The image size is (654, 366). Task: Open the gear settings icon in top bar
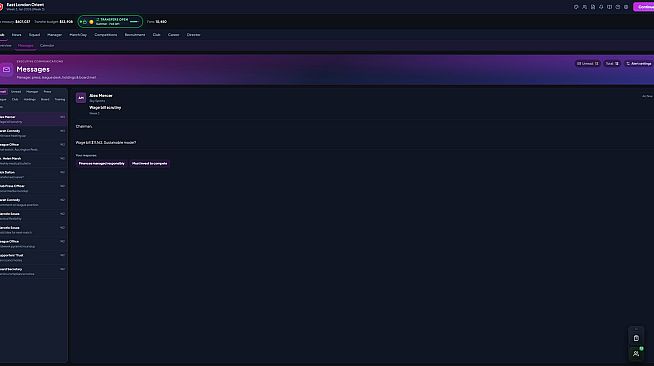pyautogui.click(x=626, y=7)
